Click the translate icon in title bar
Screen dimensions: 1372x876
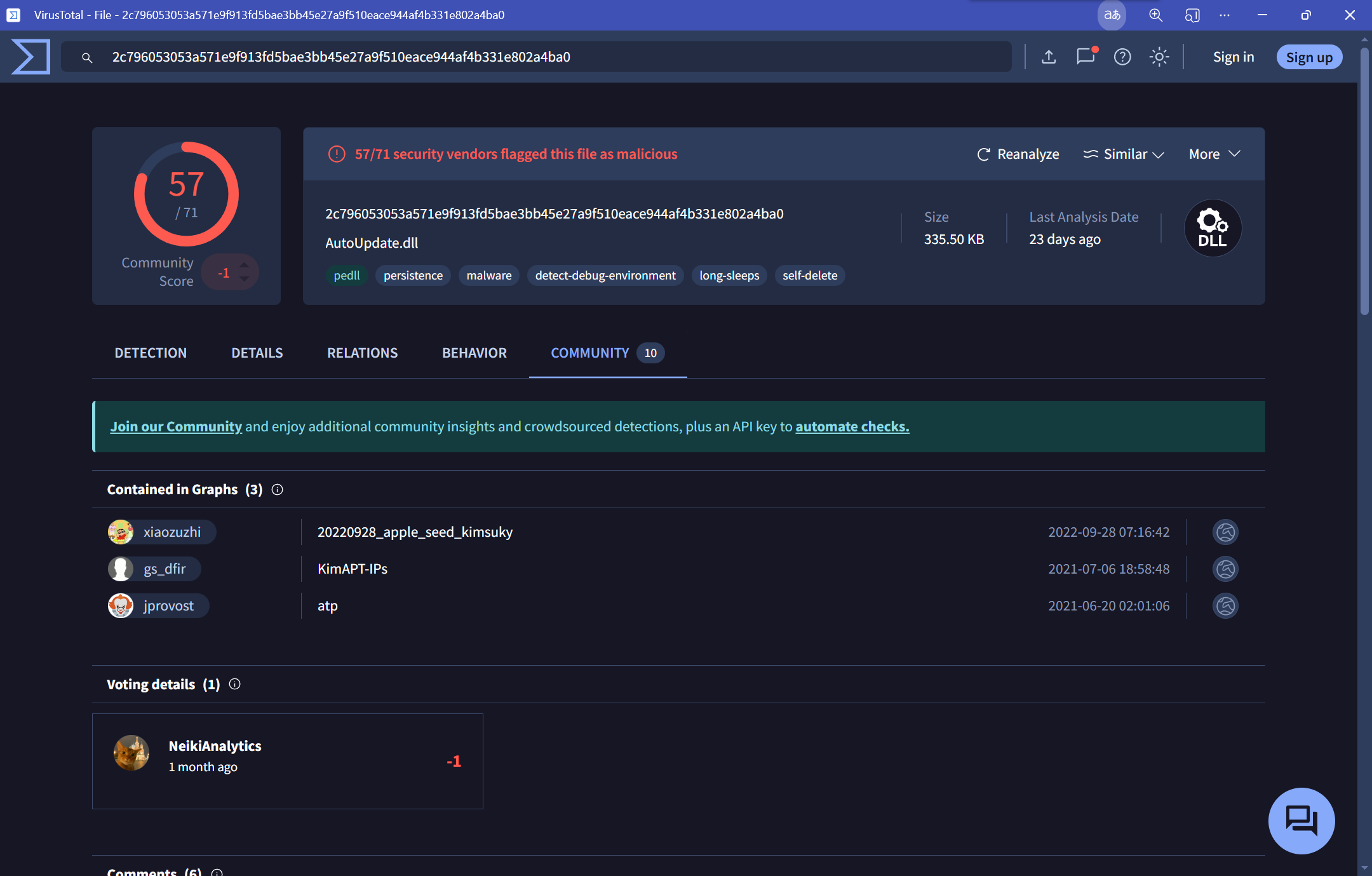pyautogui.click(x=1112, y=15)
